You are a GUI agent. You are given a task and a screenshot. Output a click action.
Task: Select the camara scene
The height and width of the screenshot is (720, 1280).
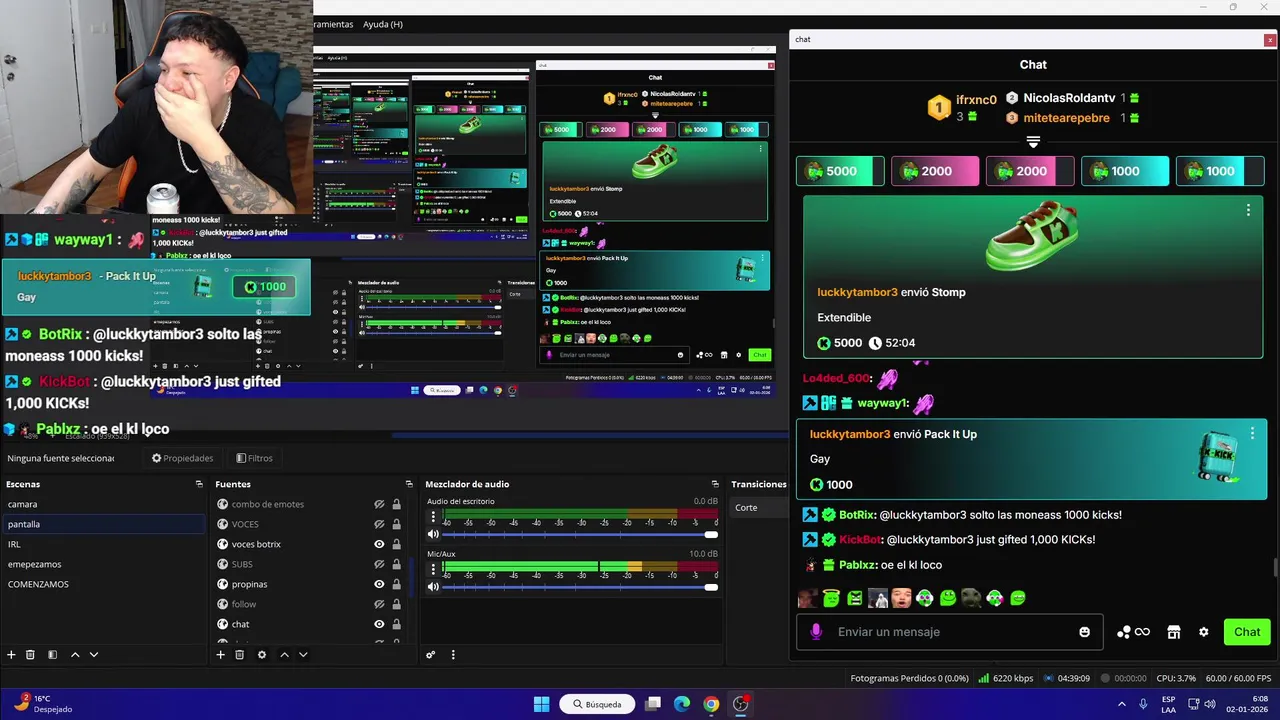(x=103, y=504)
